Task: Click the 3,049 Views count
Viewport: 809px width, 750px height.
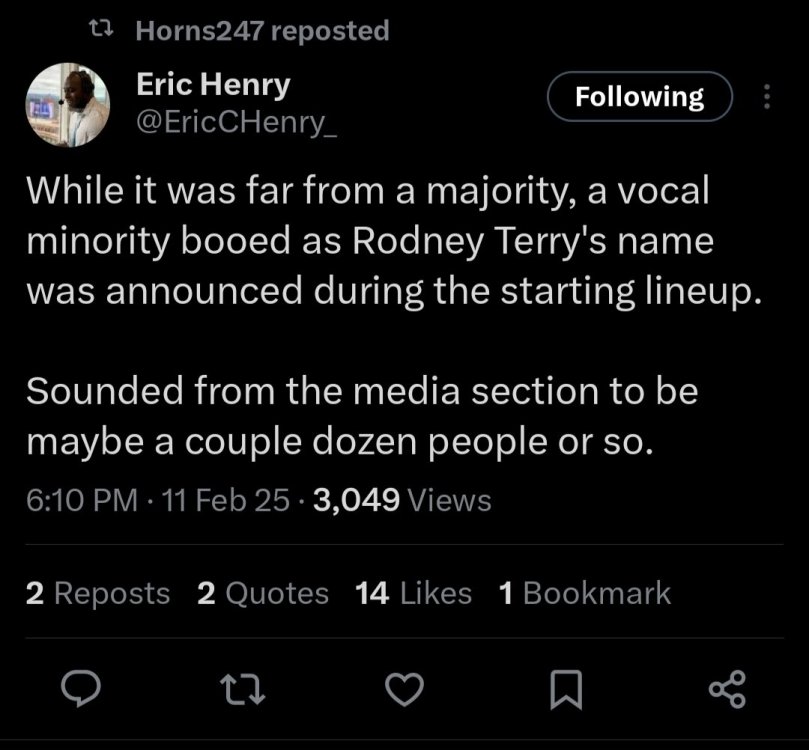Action: pos(402,499)
